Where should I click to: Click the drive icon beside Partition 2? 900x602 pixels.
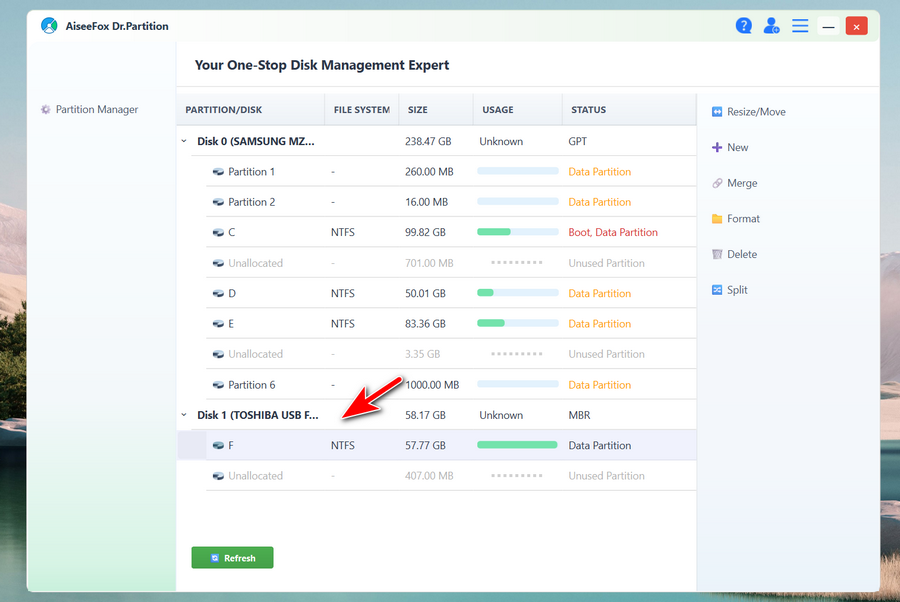(218, 202)
